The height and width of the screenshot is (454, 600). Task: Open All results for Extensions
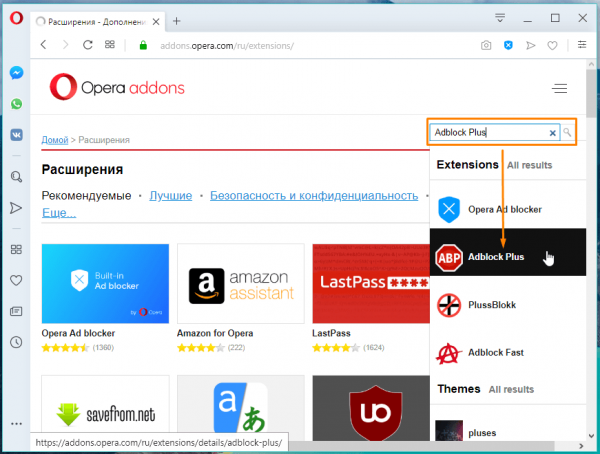pyautogui.click(x=530, y=165)
